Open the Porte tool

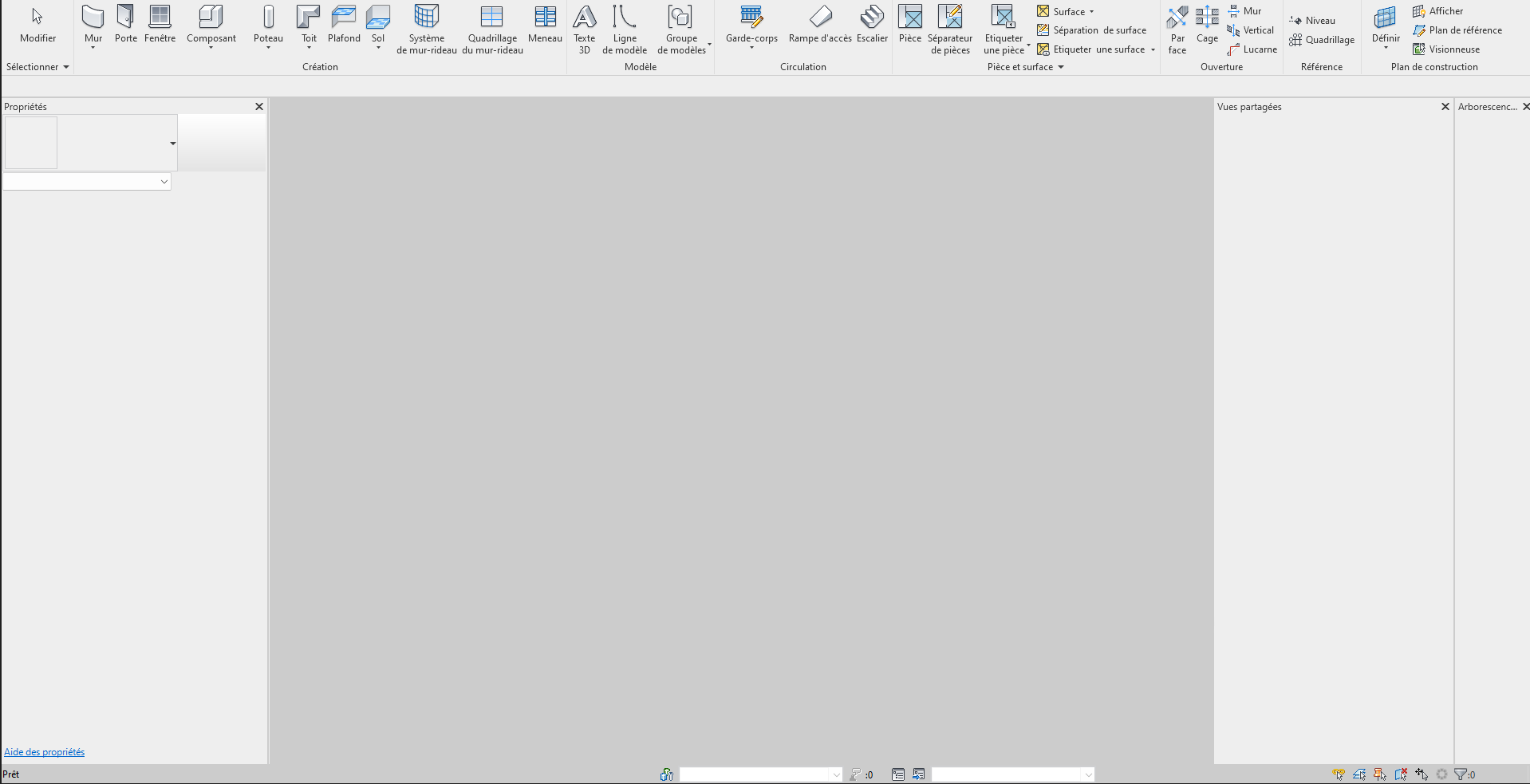(125, 24)
